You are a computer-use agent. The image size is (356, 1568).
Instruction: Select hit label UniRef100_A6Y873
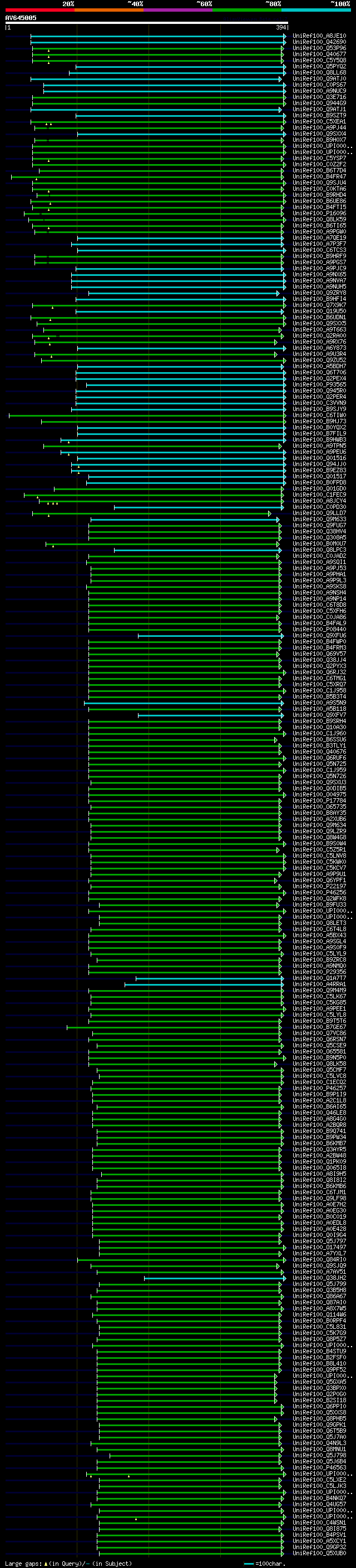[319, 348]
